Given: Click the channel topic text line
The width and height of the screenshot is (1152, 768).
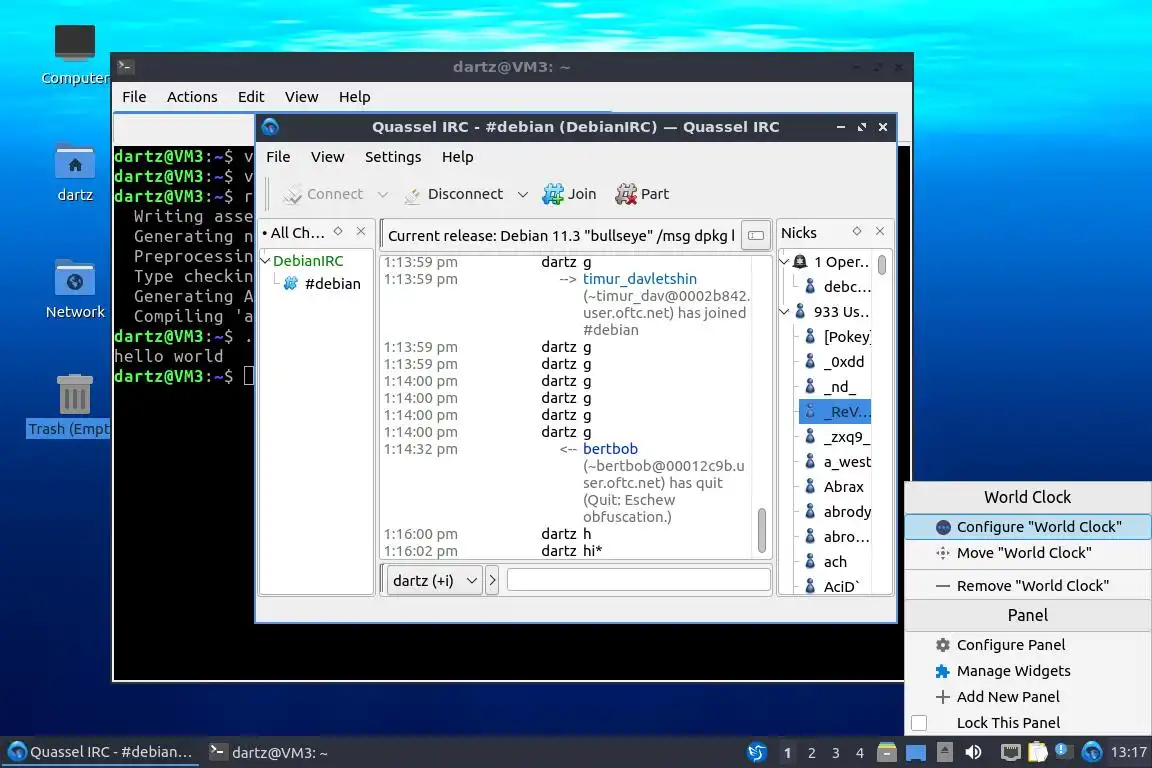Looking at the screenshot, I should coord(561,236).
